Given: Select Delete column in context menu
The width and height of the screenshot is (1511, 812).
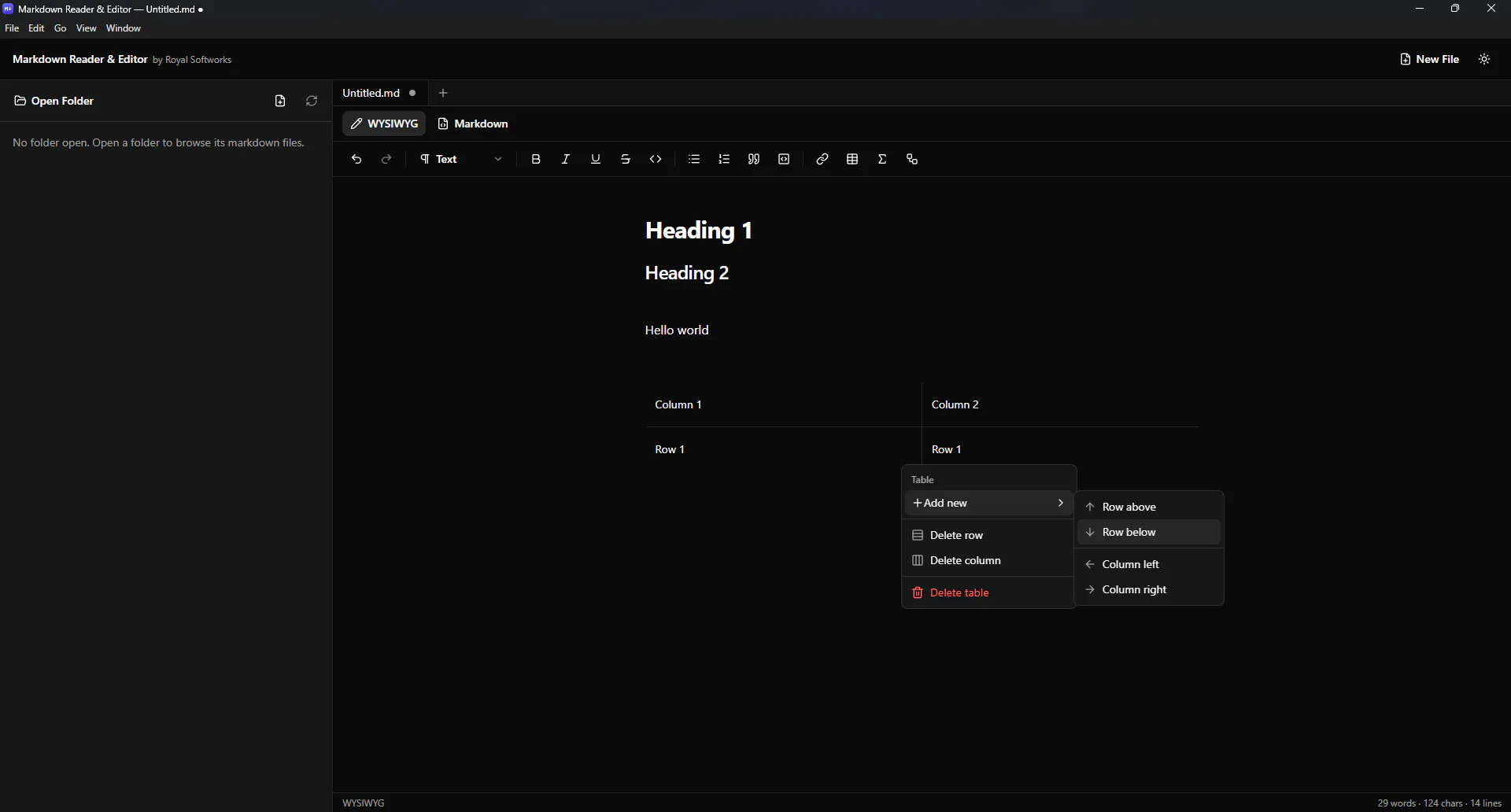Looking at the screenshot, I should 988,560.
